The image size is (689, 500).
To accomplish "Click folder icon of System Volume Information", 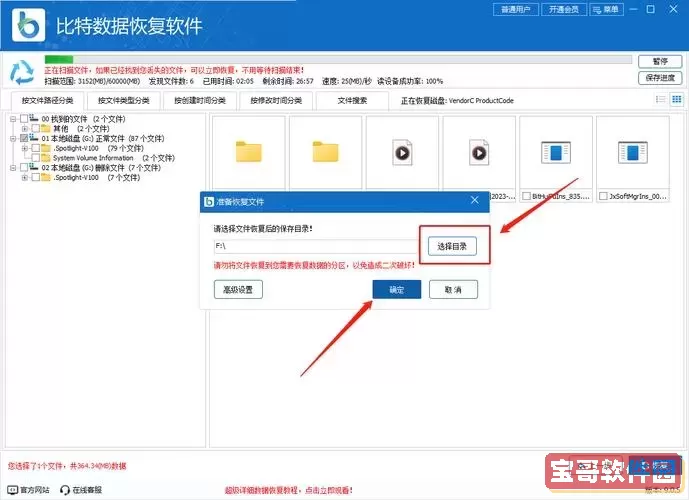I will tap(46, 158).
